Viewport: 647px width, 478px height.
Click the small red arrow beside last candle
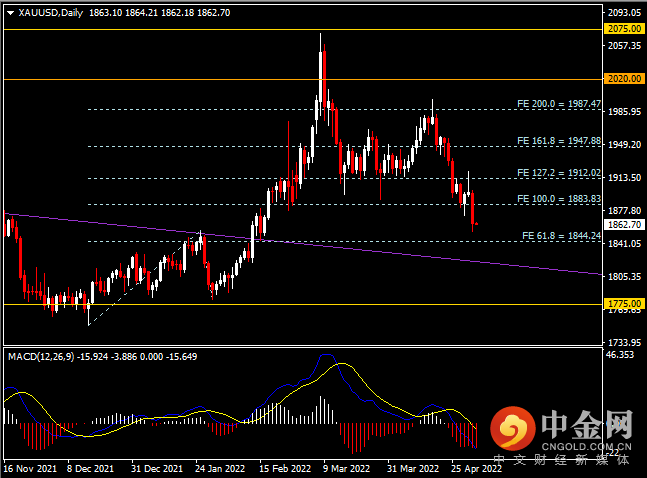[x=477, y=224]
